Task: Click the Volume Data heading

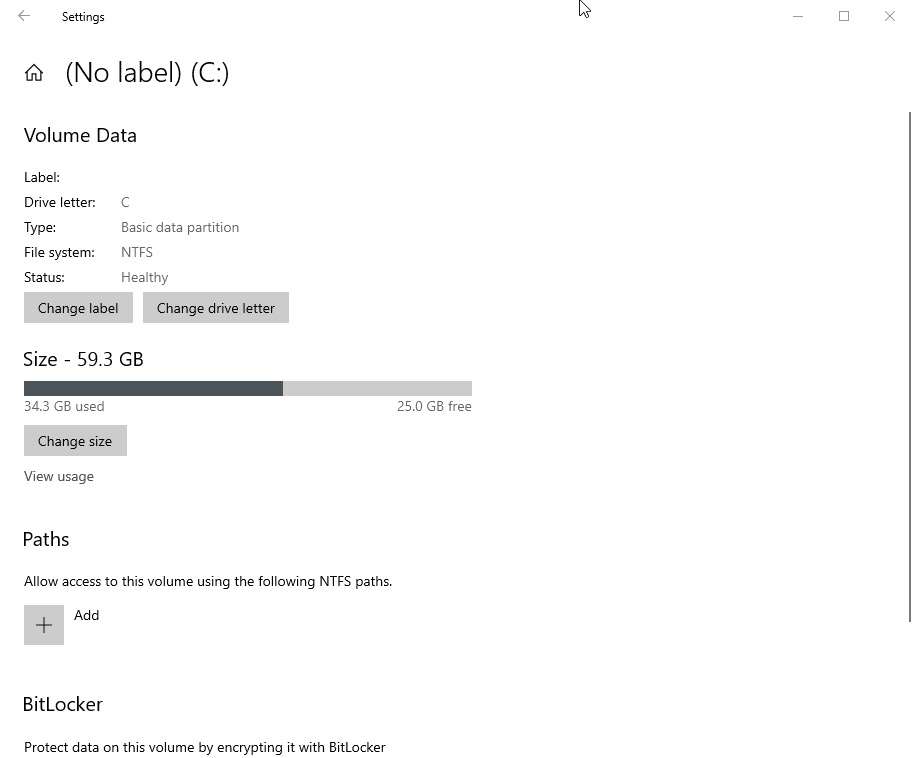Action: pyautogui.click(x=80, y=135)
